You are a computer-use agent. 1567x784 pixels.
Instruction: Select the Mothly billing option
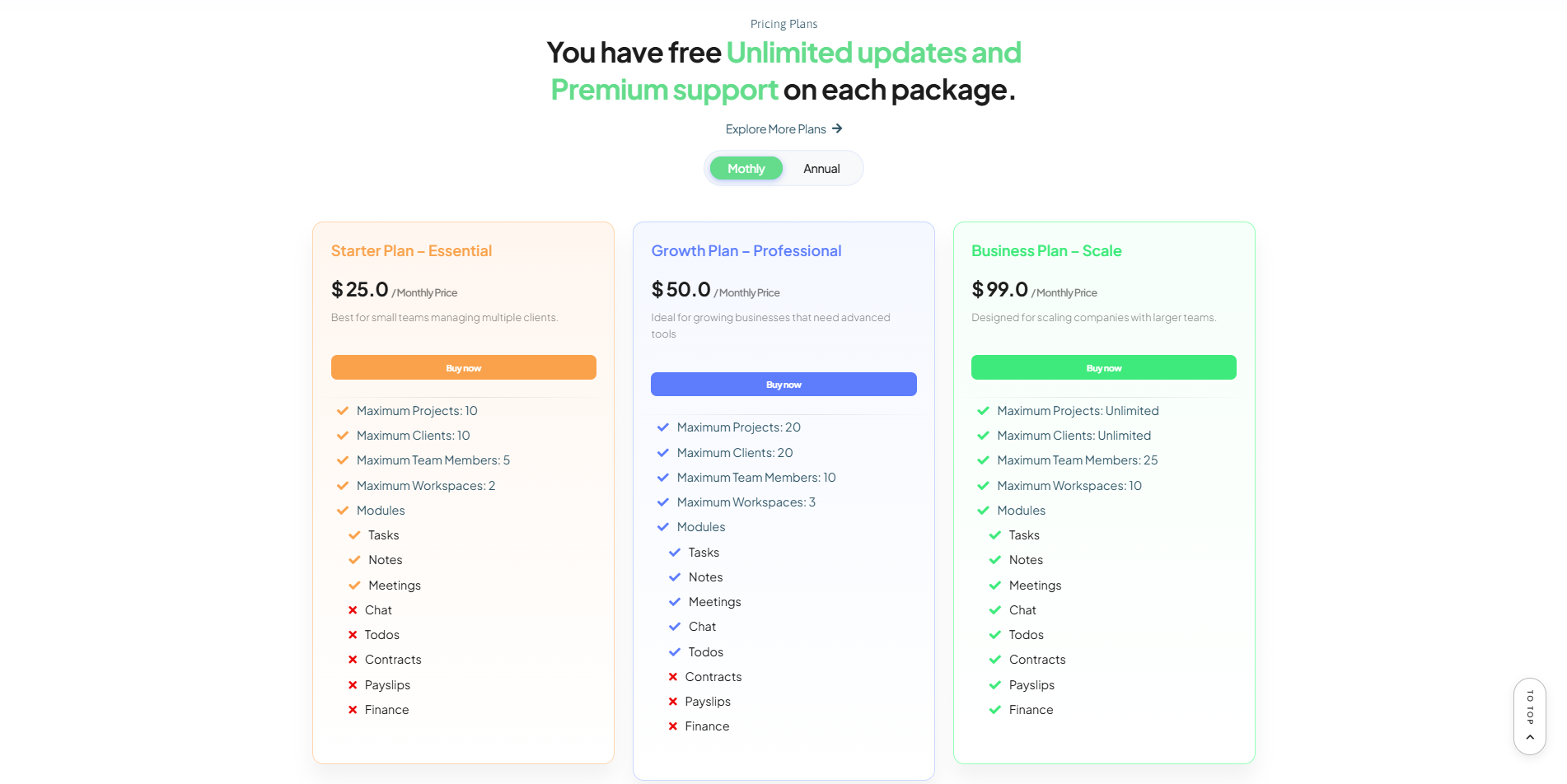tap(746, 169)
